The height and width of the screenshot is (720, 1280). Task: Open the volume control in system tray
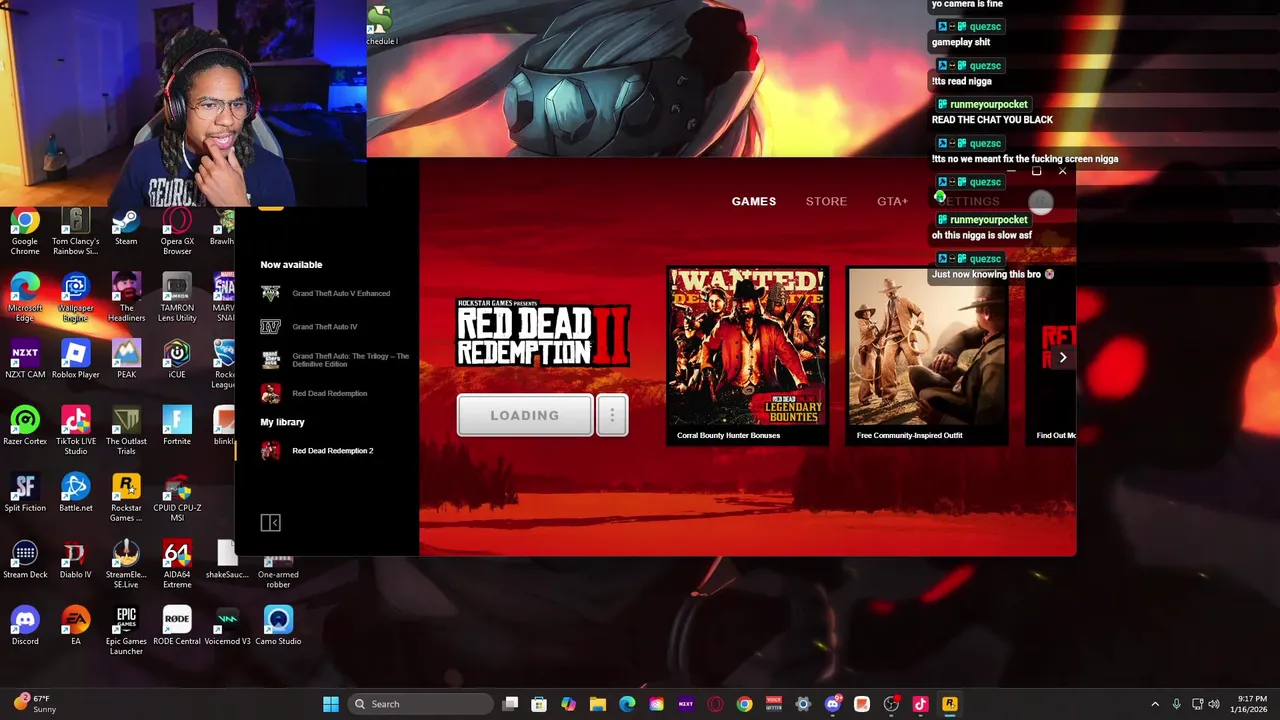1214,704
